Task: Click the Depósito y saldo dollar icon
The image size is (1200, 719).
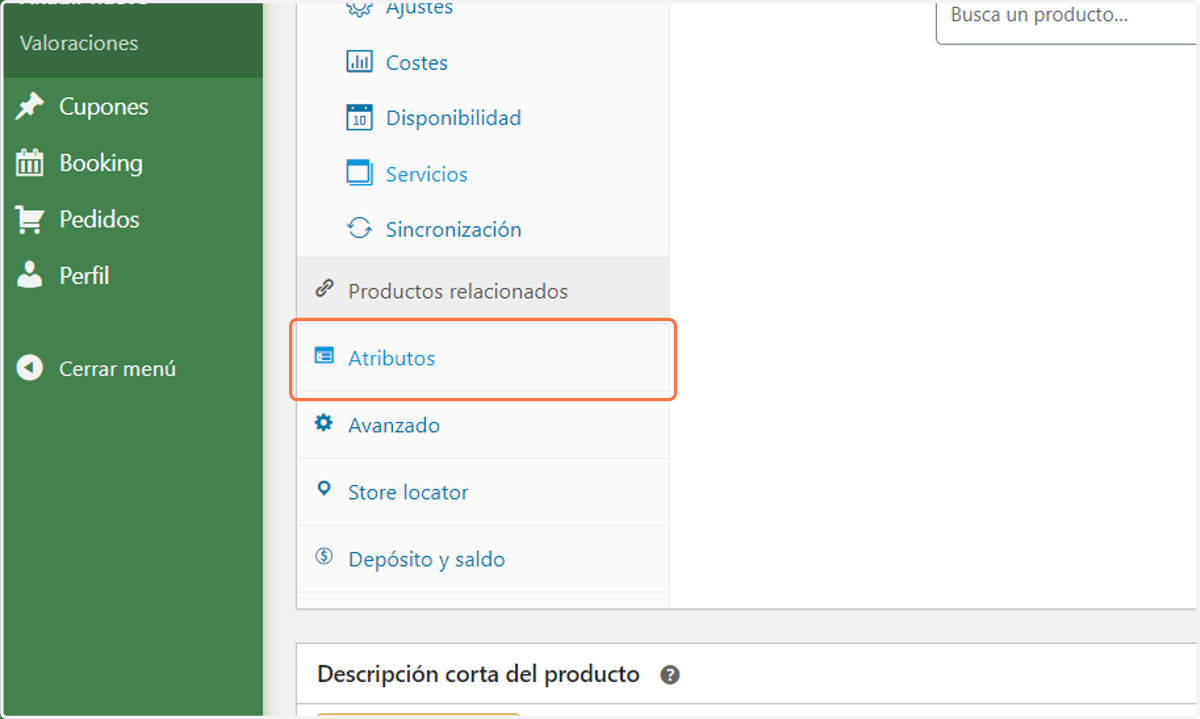Action: (x=324, y=556)
